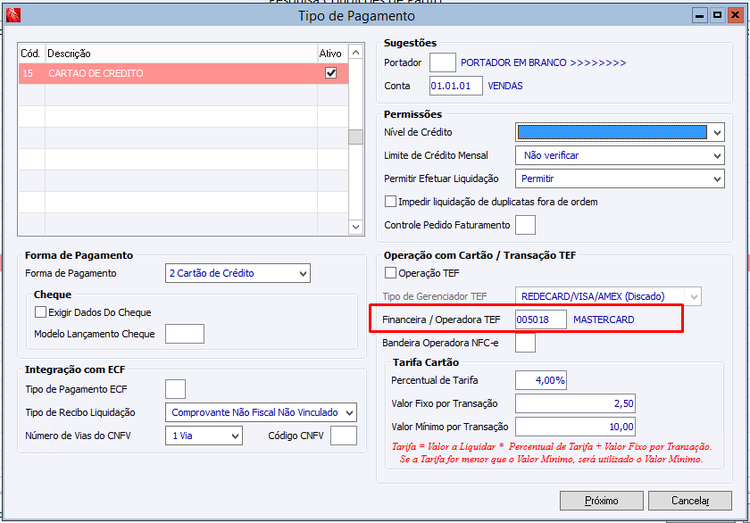The height and width of the screenshot is (523, 750).
Task: Check the Operação TEF checkbox
Action: tap(391, 273)
